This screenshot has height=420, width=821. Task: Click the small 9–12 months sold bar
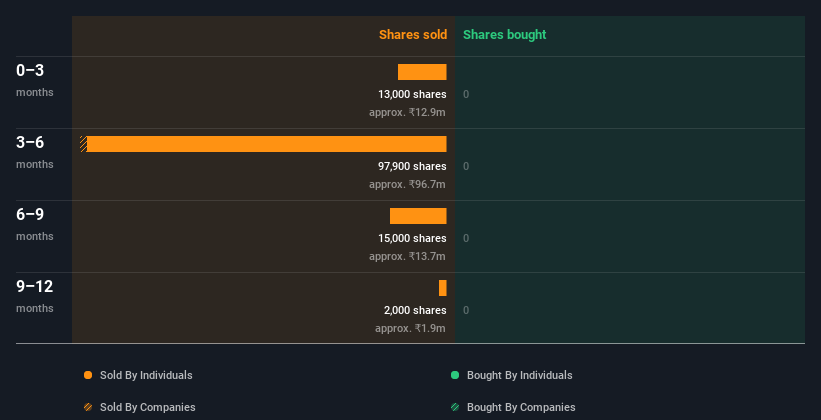pos(443,288)
